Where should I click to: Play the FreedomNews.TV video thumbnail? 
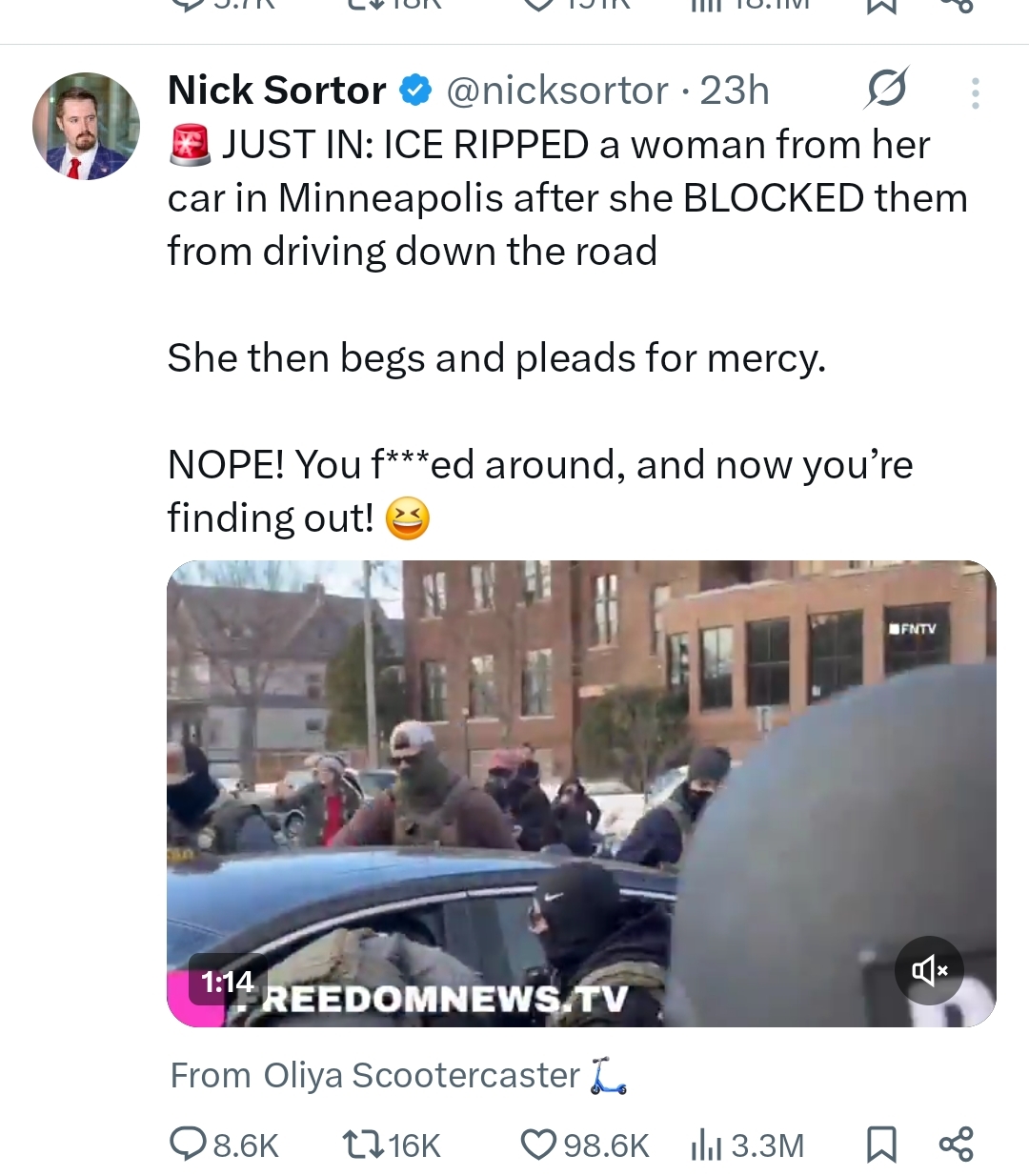581,793
